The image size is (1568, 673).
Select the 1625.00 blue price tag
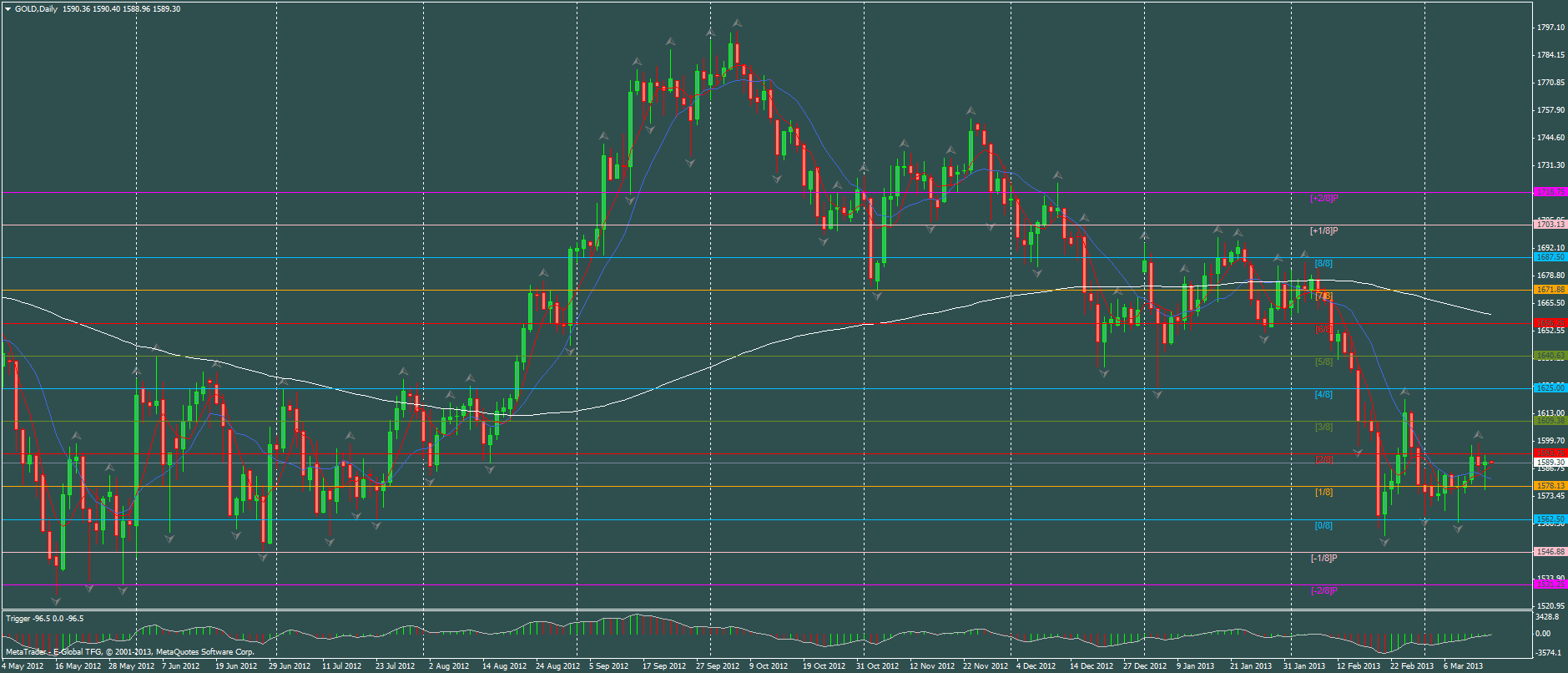(1550, 388)
